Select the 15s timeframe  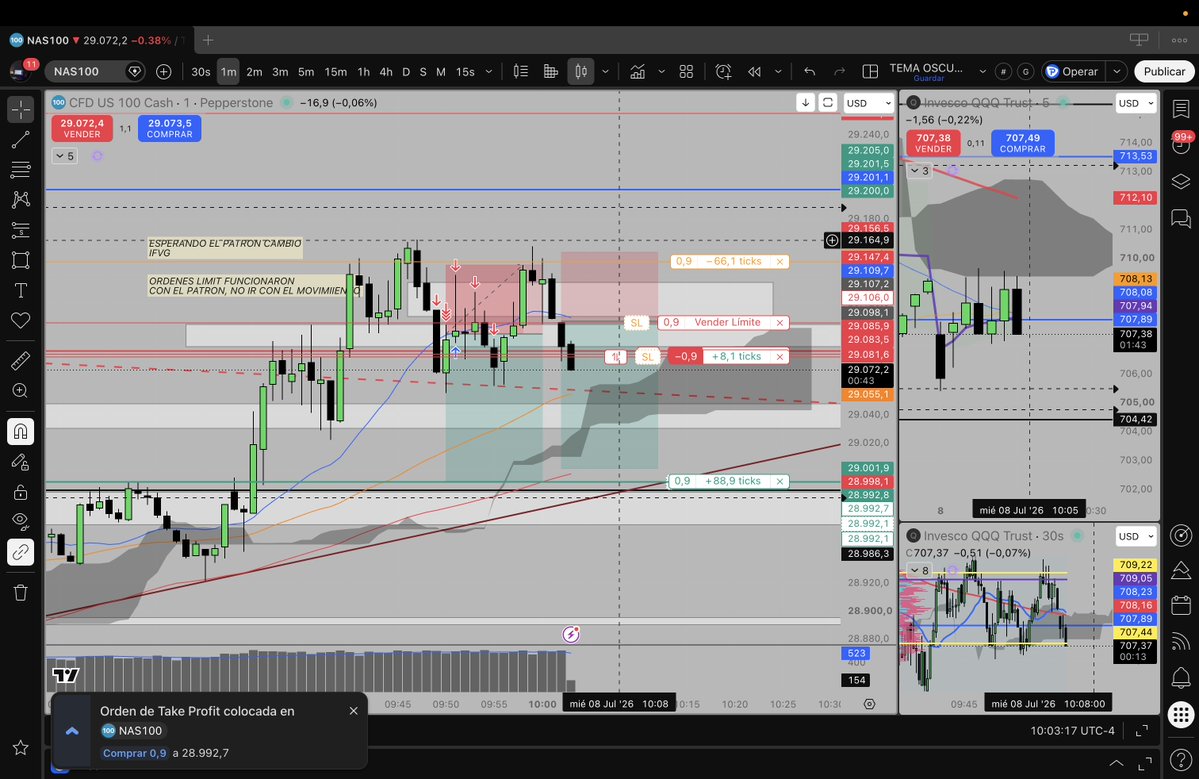pos(465,72)
